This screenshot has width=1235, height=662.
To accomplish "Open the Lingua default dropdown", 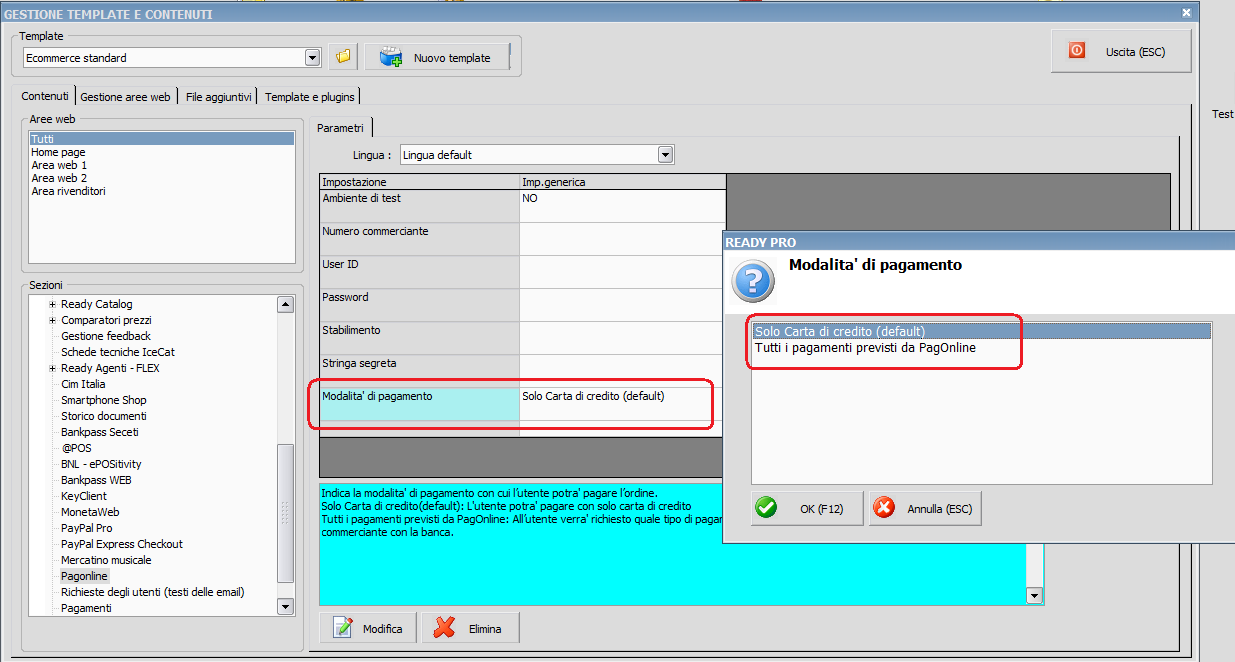I will tap(666, 155).
